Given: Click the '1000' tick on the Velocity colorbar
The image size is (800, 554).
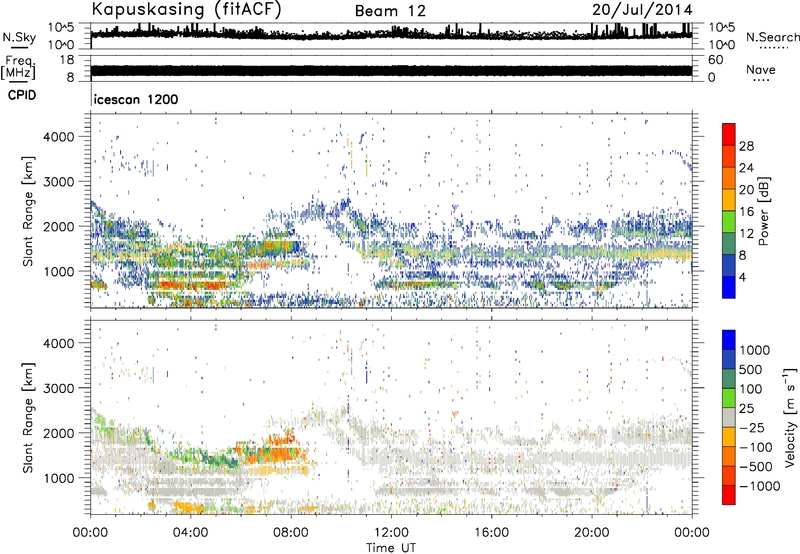Looking at the screenshot, I should click(x=754, y=350).
